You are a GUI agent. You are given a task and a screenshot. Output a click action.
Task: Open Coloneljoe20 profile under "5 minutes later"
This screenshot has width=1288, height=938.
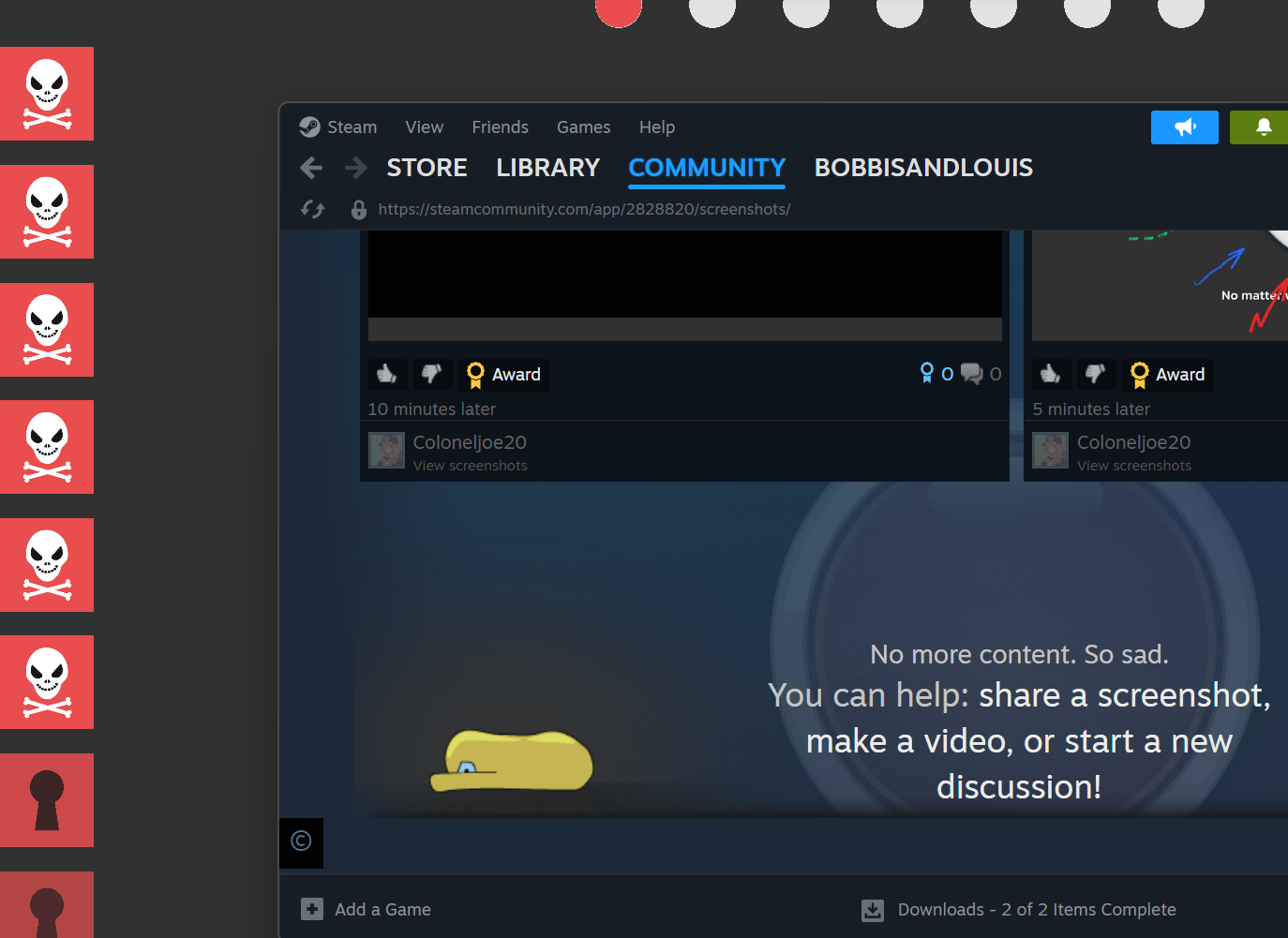pyautogui.click(x=1133, y=442)
